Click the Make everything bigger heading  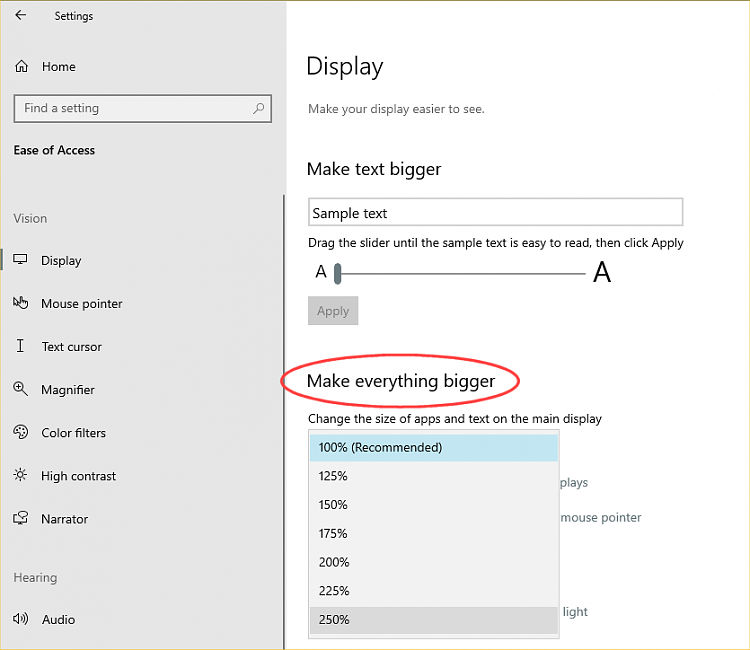tap(401, 381)
